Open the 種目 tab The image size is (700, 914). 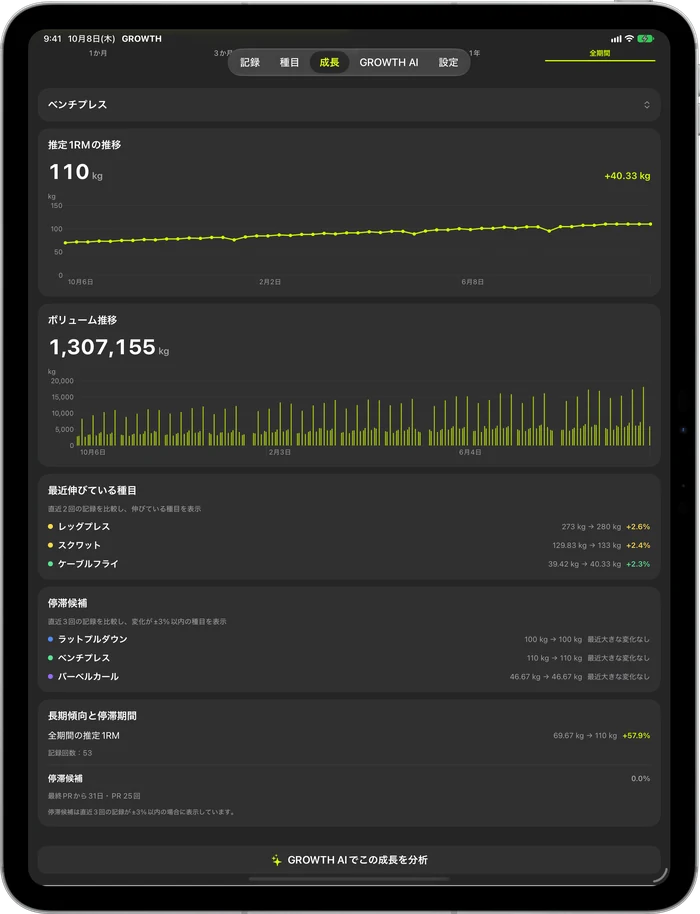point(289,62)
